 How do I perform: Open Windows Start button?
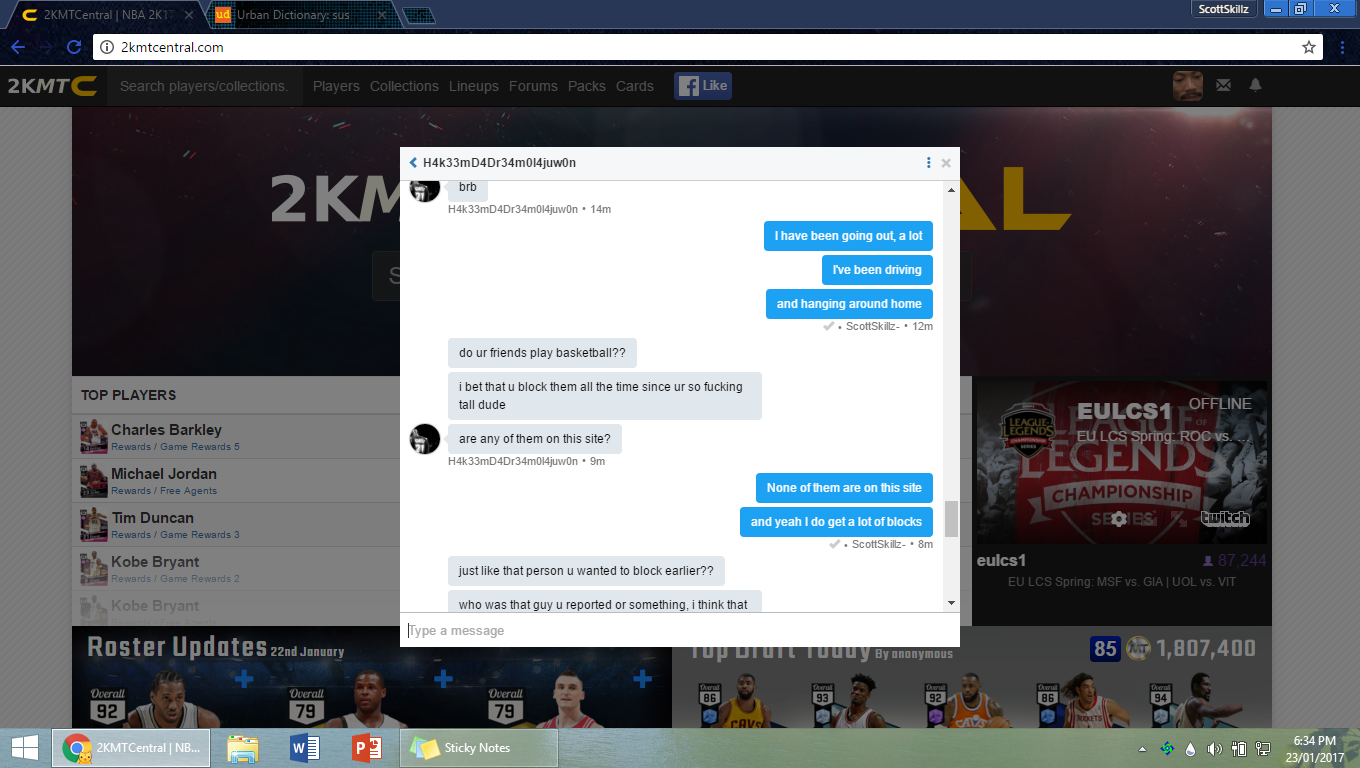(x=24, y=747)
